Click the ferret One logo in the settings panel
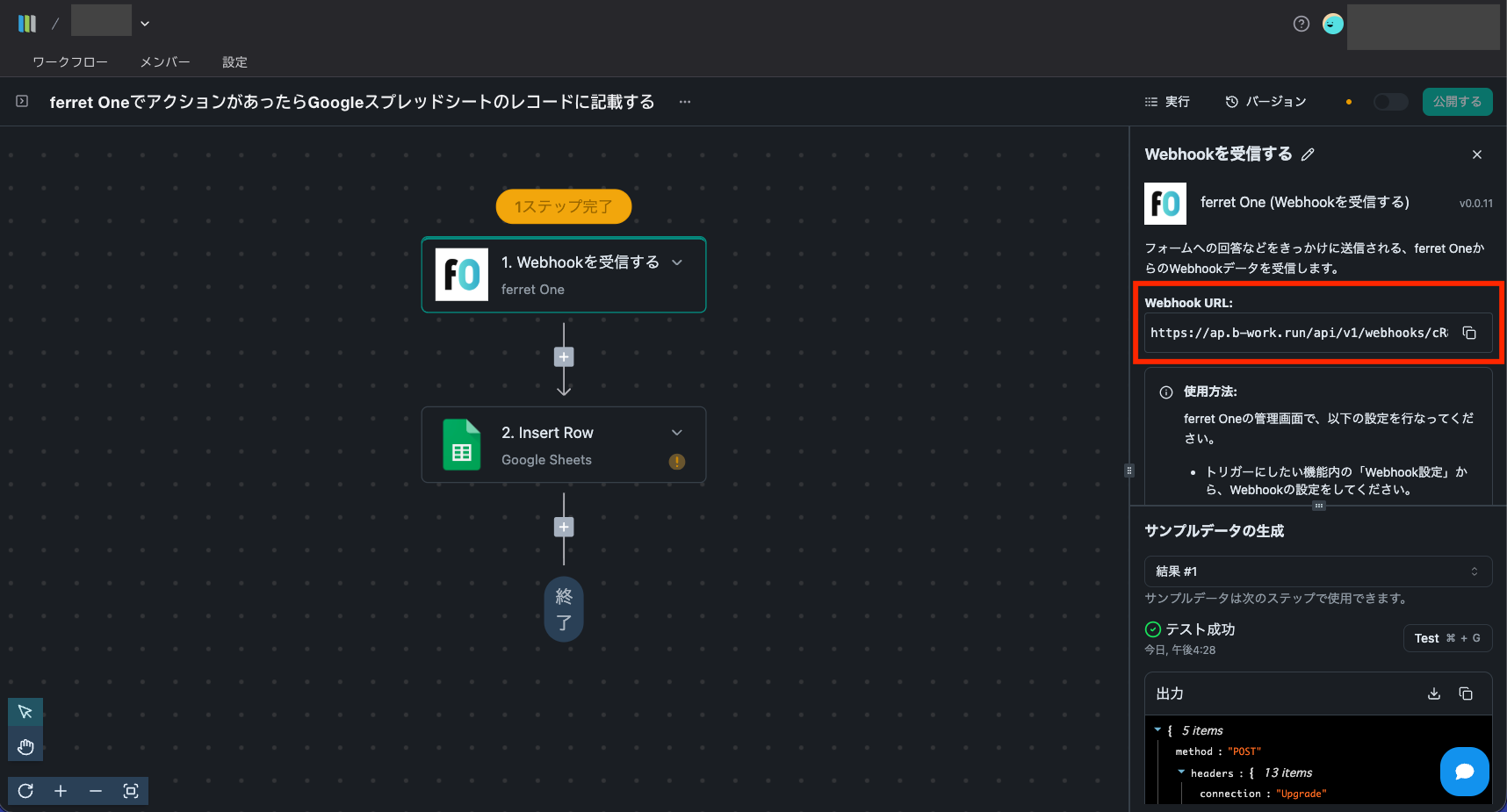This screenshot has height=812, width=1507. 1165,204
